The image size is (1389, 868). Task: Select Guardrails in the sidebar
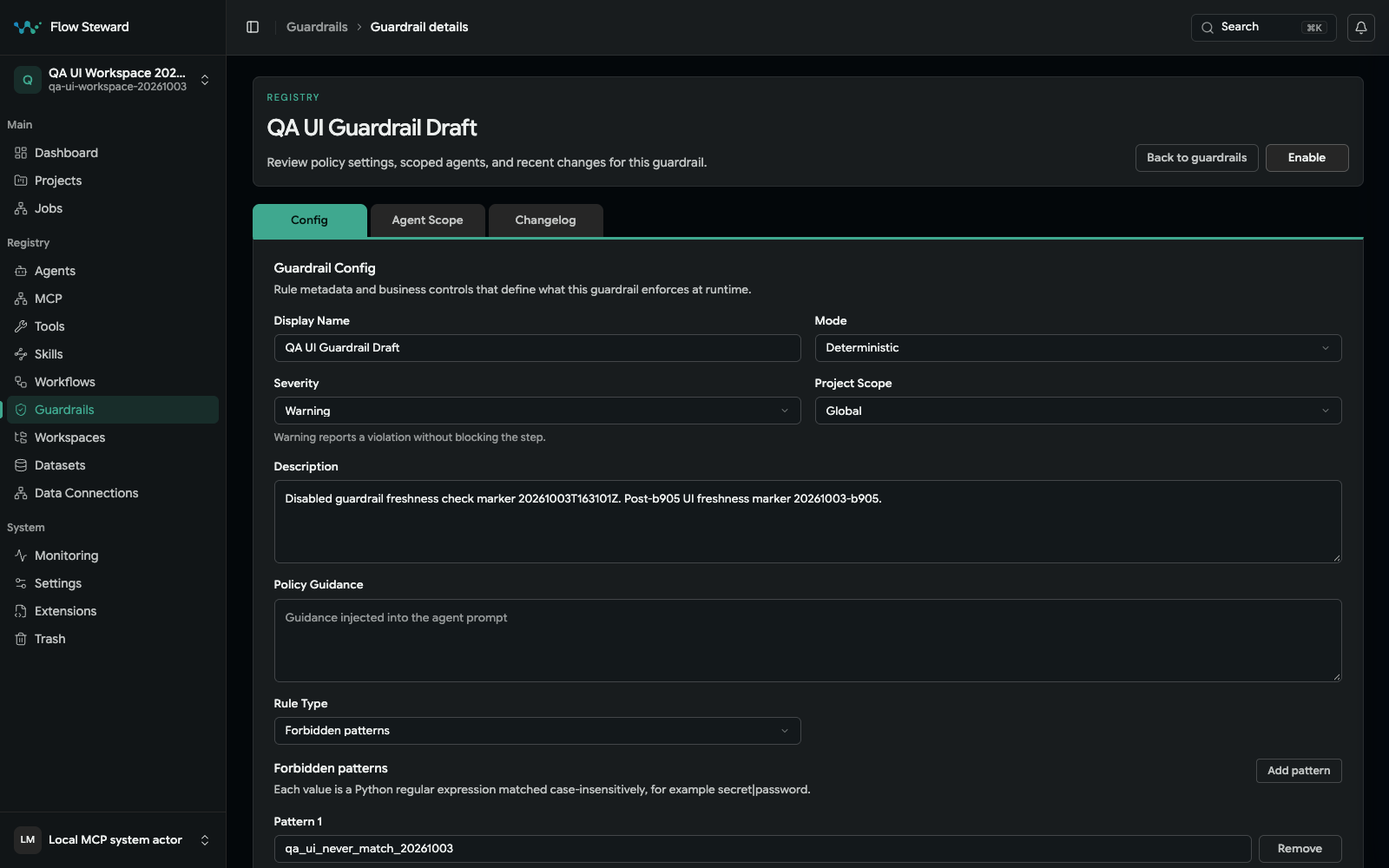(113, 410)
